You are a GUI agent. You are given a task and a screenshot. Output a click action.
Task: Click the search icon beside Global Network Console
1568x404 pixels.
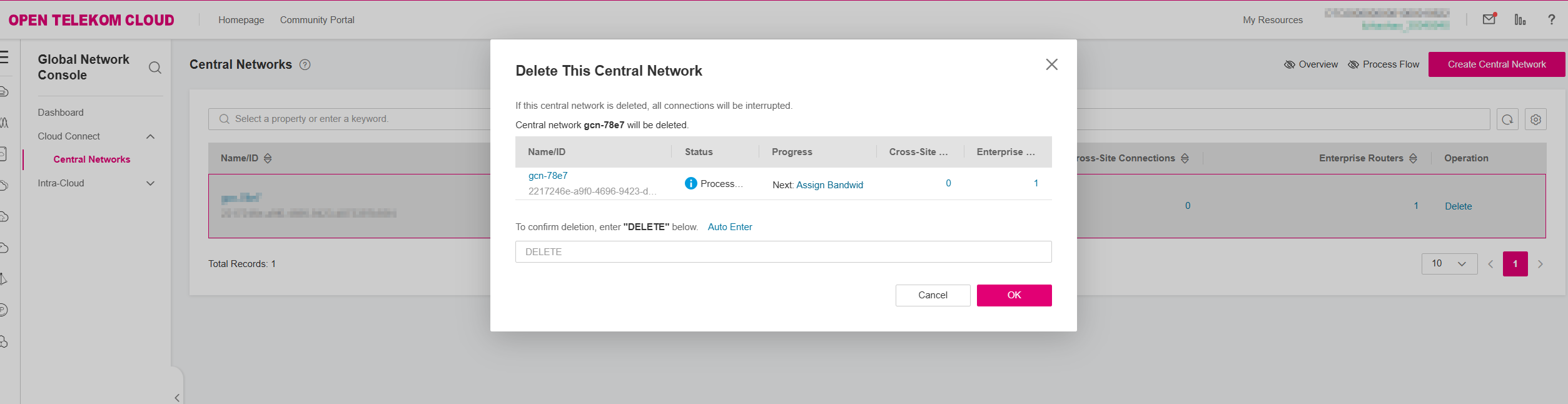155,68
